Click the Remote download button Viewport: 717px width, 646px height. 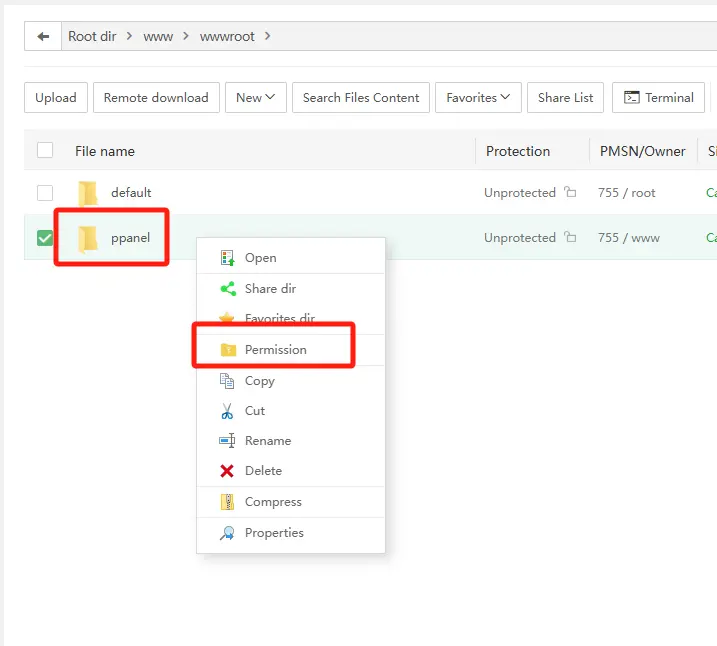(x=156, y=97)
